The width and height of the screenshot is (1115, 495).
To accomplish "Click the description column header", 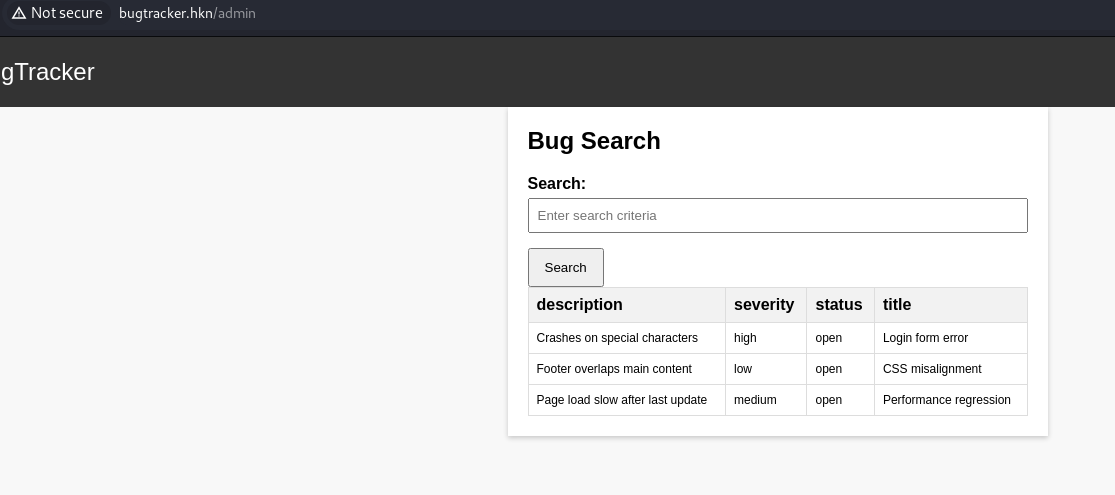I will click(x=579, y=305).
